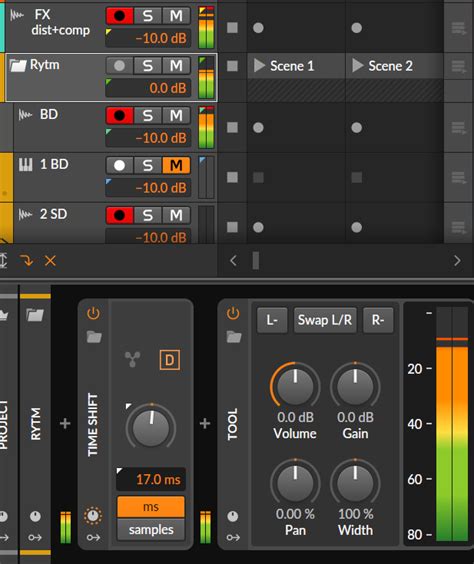This screenshot has height=564, width=474.
Task: Mute the 2 SD track
Action: [x=176, y=215]
